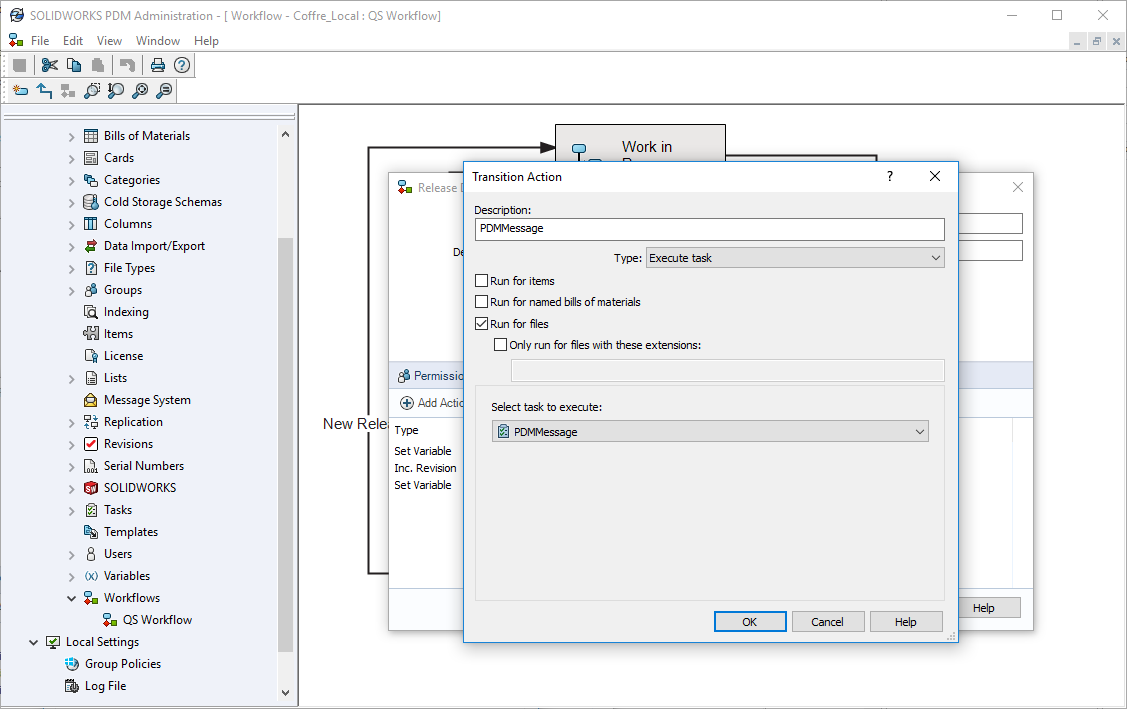Open the Edit menu
Viewport: 1127px width, 709px height.
73,41
